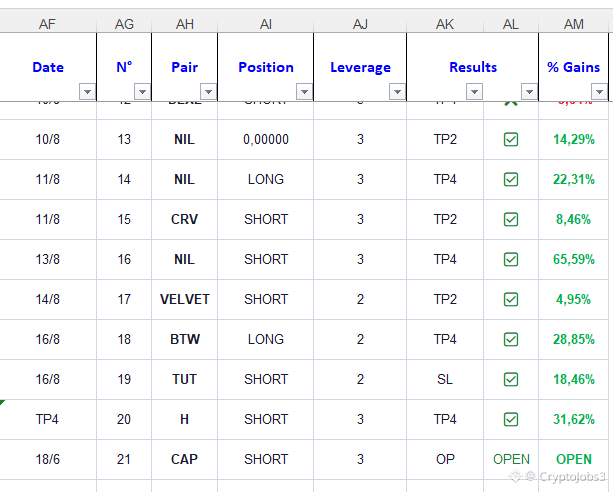This screenshot has width=613, height=492.
Task: Select the CAP pair cell
Action: coord(185,460)
